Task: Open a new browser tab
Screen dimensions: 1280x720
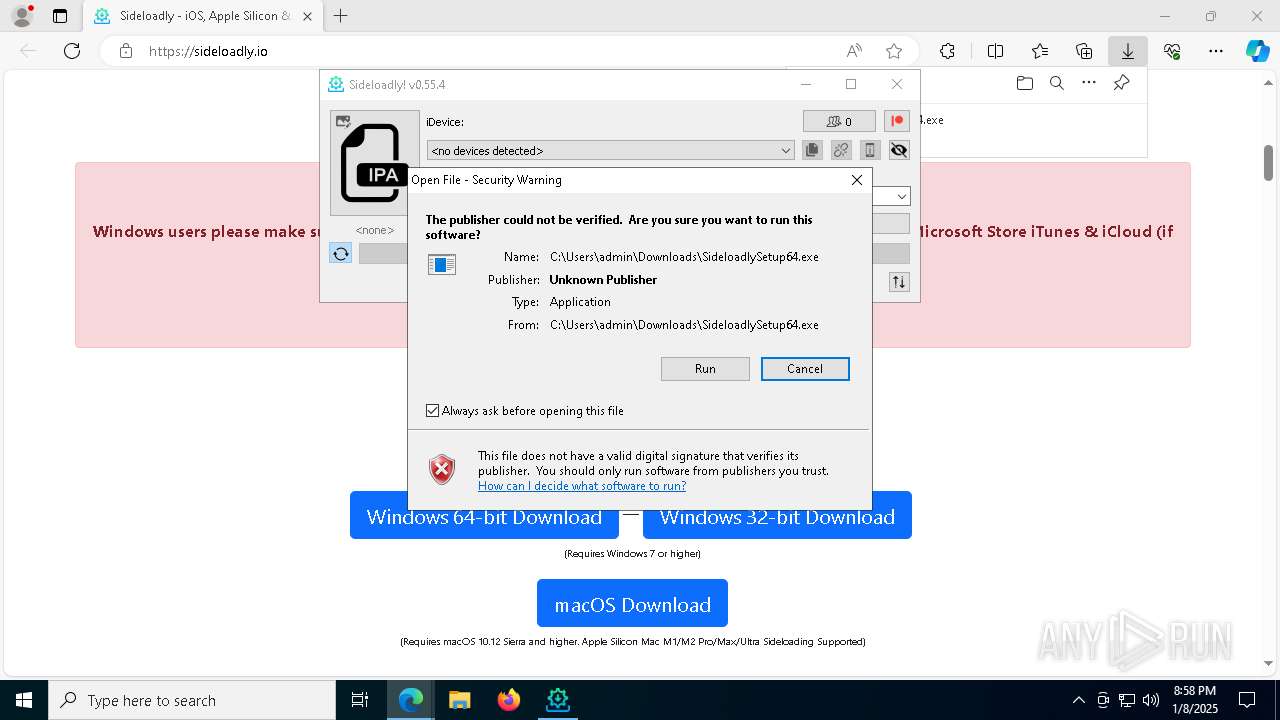Action: [341, 16]
